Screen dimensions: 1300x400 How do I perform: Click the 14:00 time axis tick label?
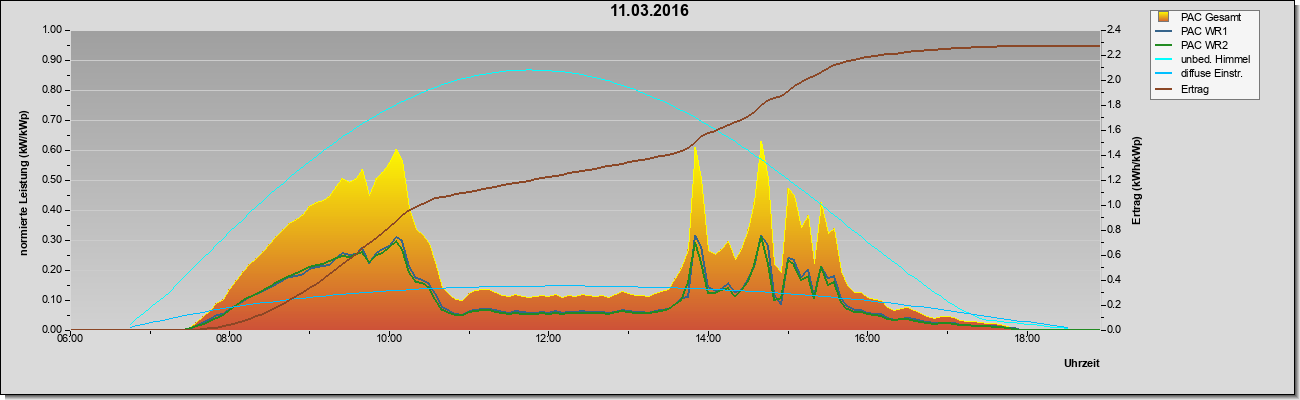tap(707, 339)
